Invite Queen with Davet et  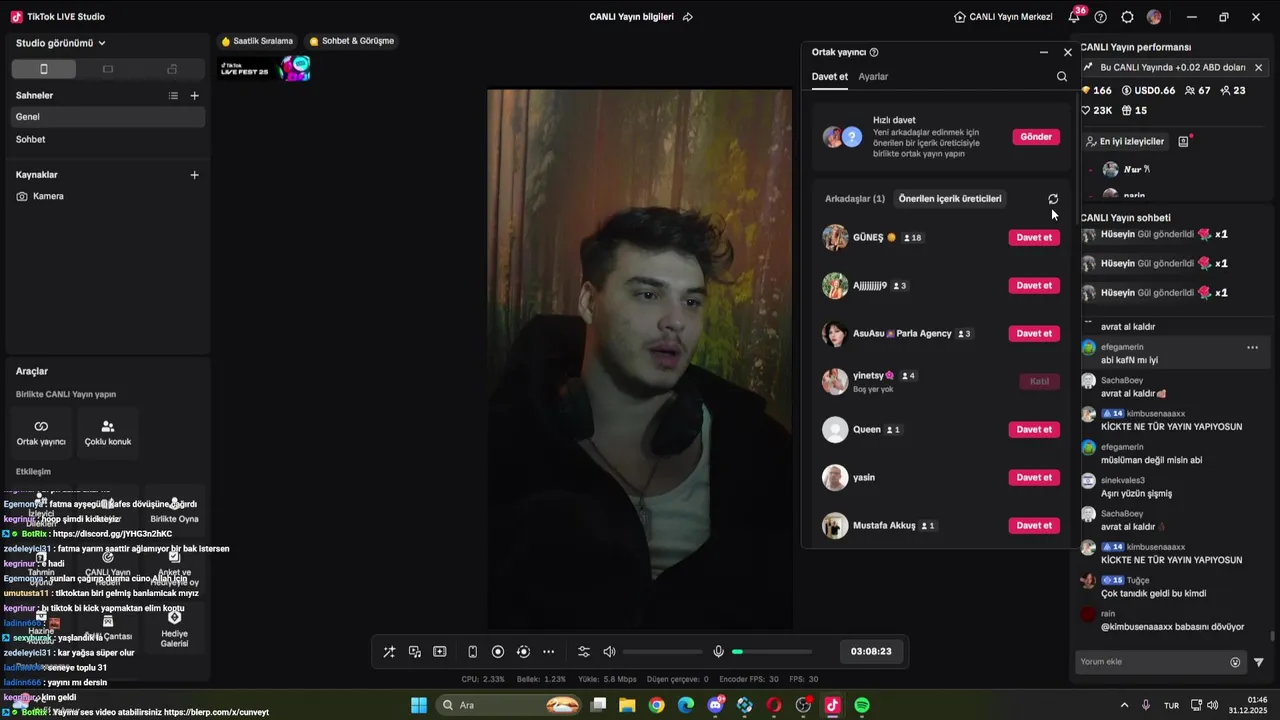(1034, 430)
